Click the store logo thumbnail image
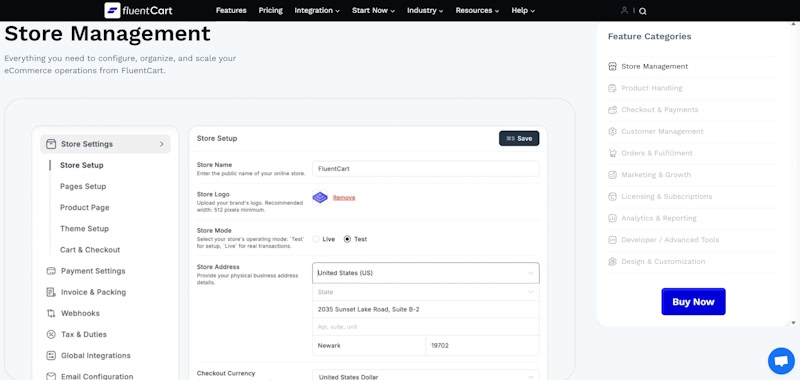 (x=320, y=197)
